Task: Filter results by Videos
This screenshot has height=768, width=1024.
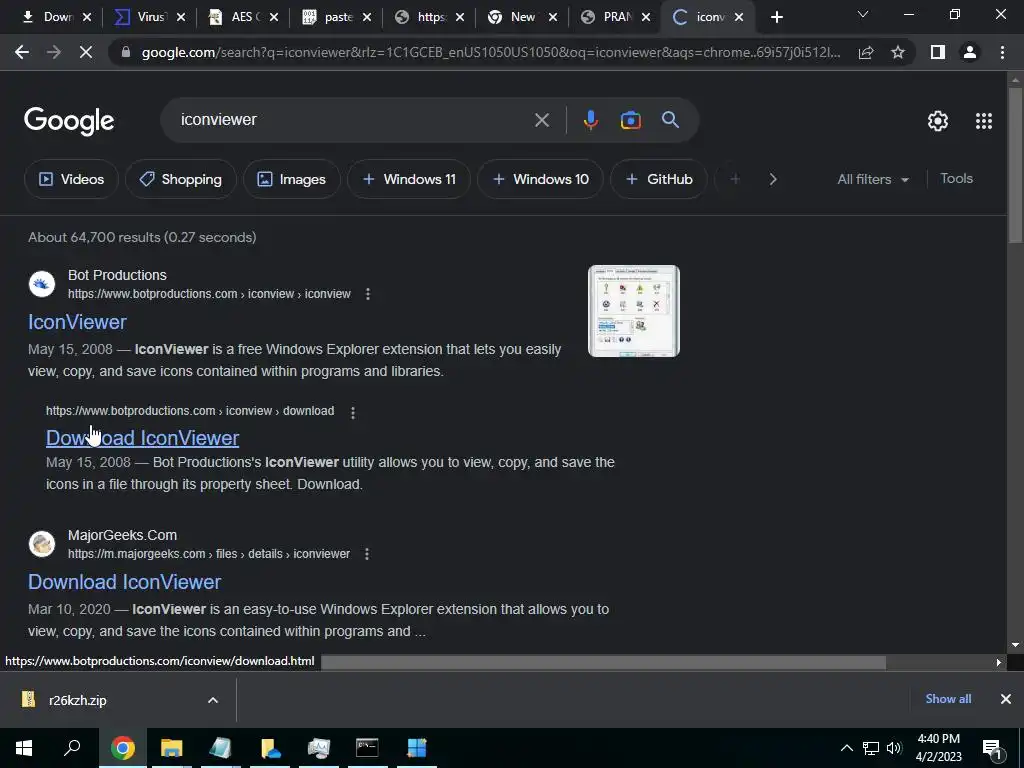Action: tap(71, 179)
